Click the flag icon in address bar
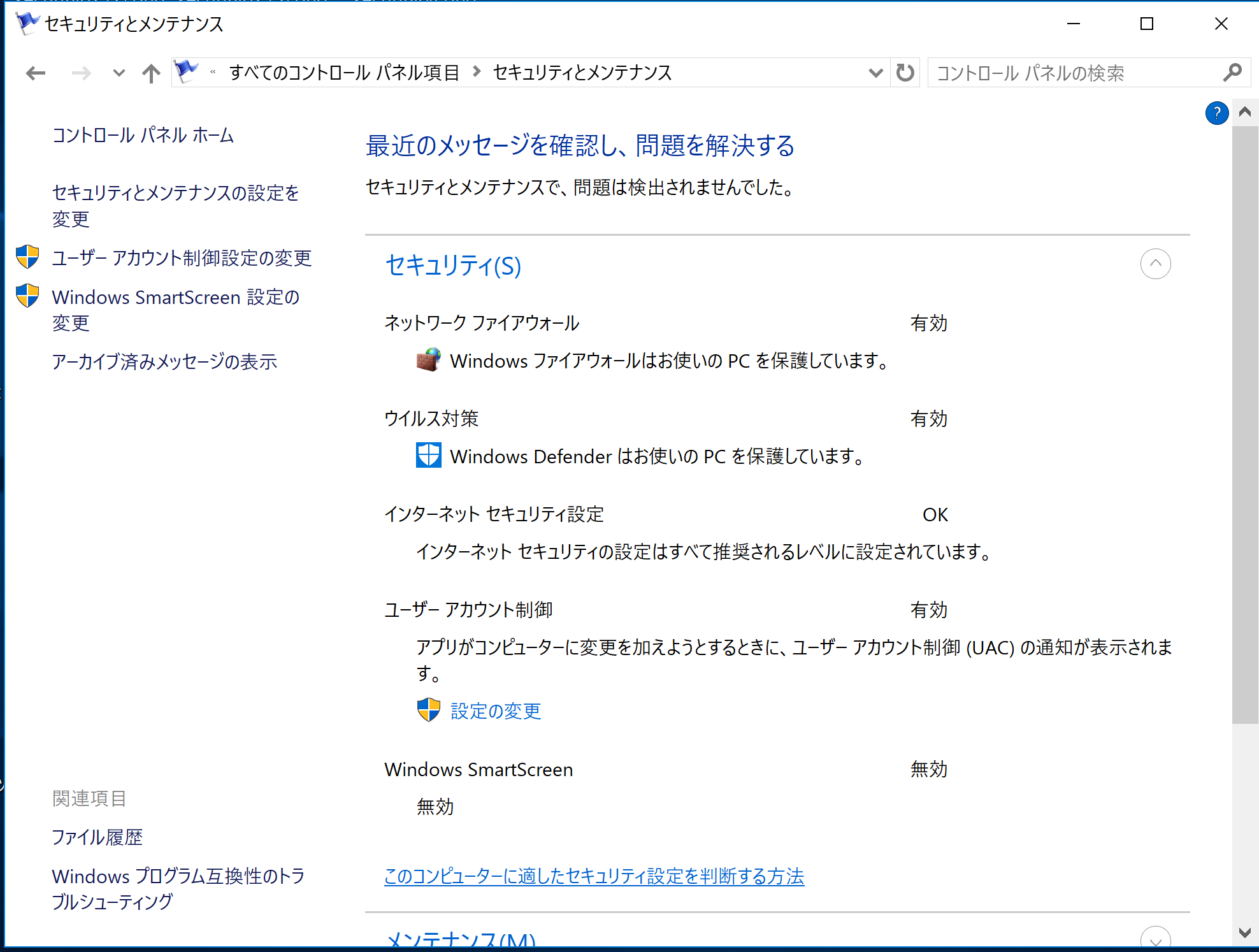This screenshot has width=1259, height=952. coord(186,72)
